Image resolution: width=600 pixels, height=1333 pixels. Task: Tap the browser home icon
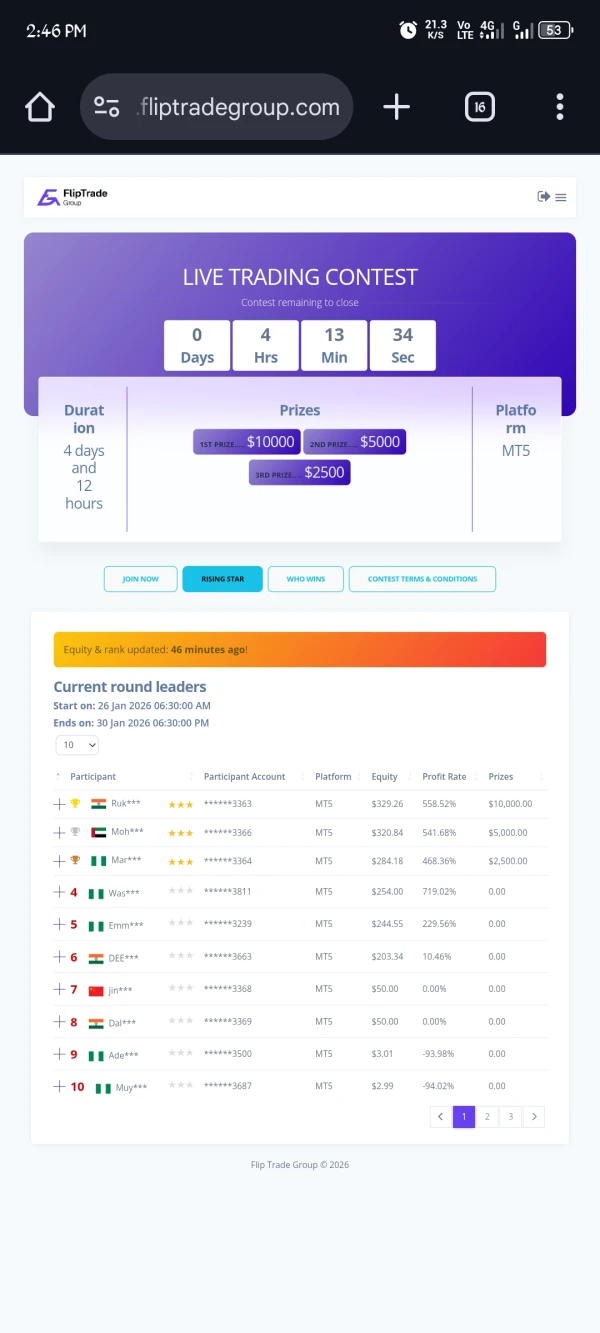(x=40, y=107)
